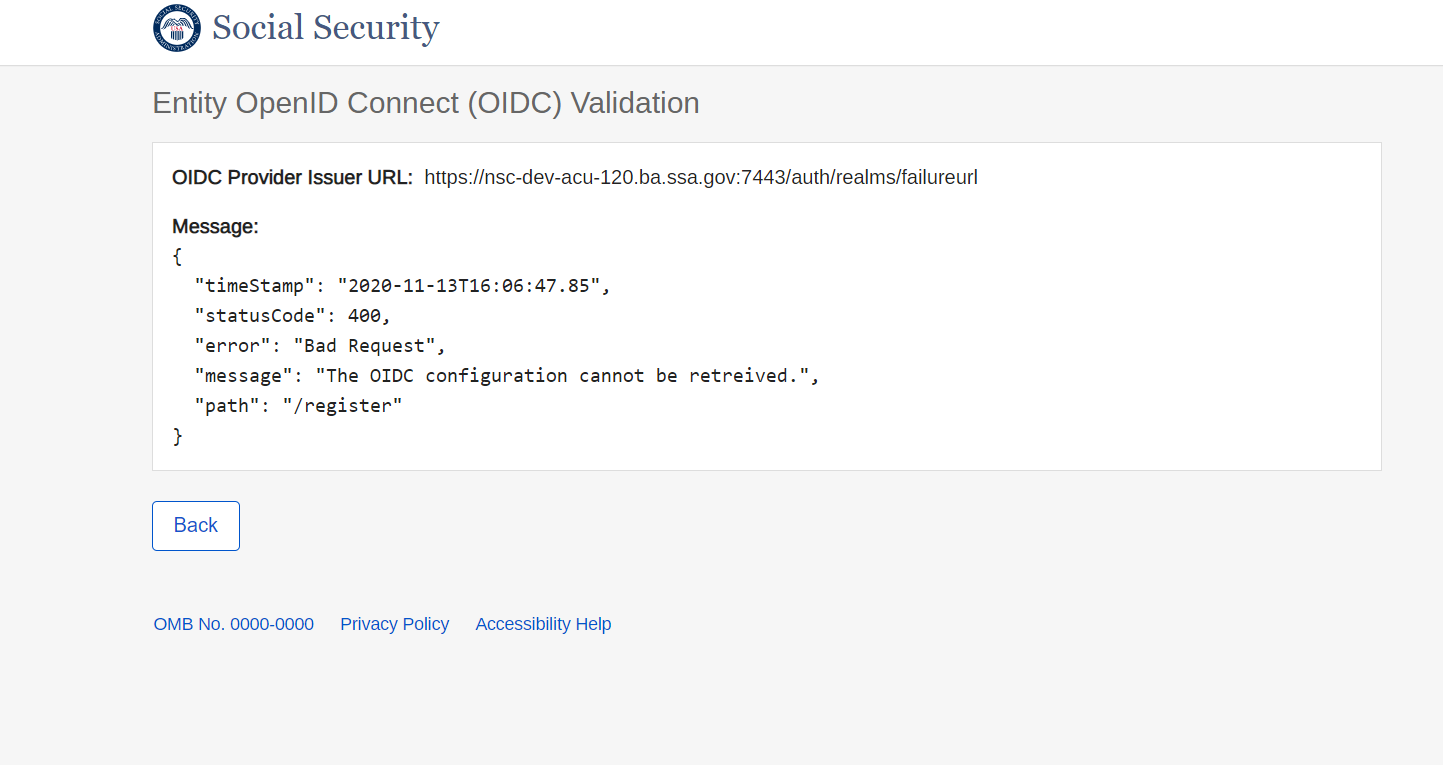Viewport: 1443px width, 765px height.
Task: Open the Privacy Policy link
Action: point(394,624)
